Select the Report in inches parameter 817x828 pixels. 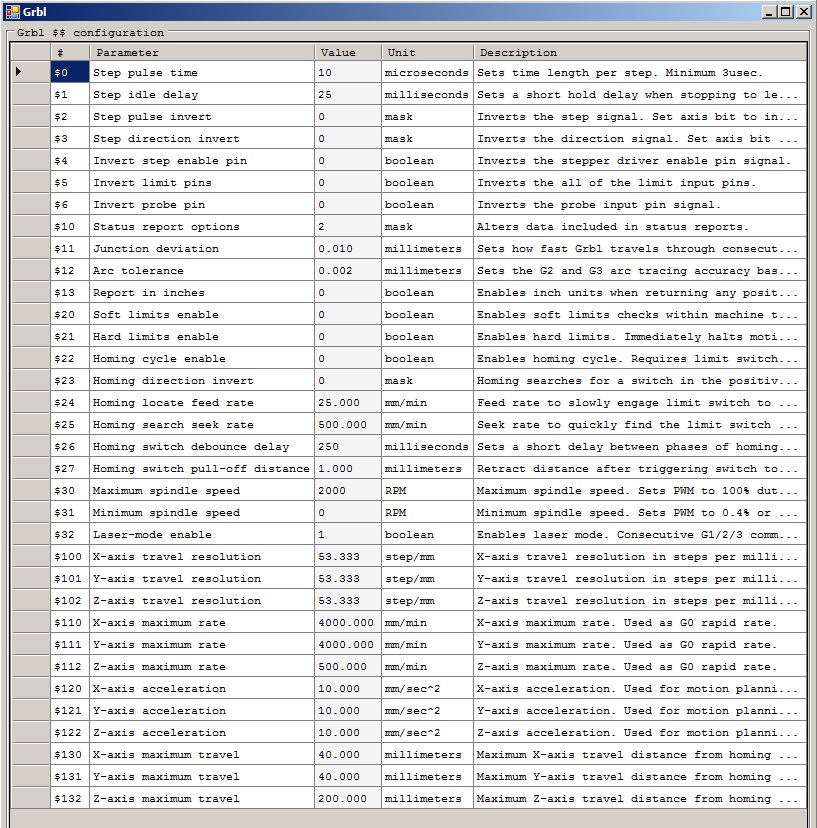click(202, 293)
